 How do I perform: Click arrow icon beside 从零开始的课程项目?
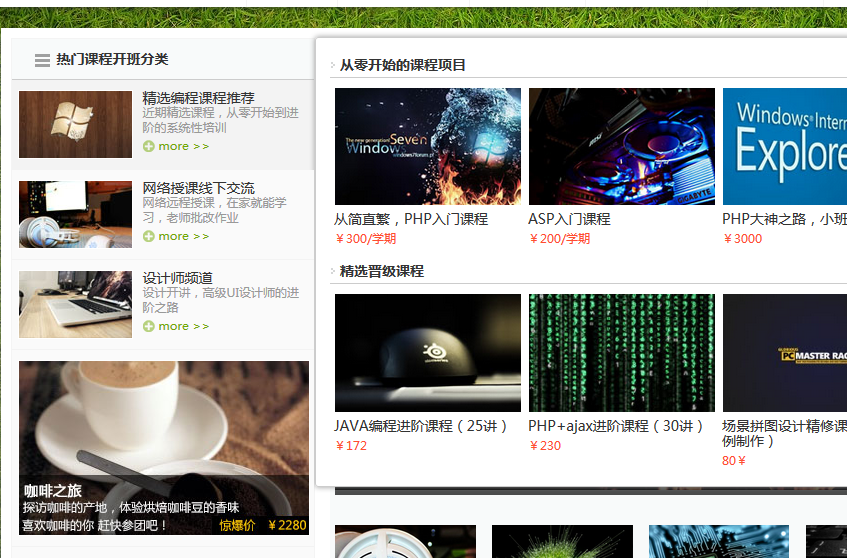pos(333,66)
